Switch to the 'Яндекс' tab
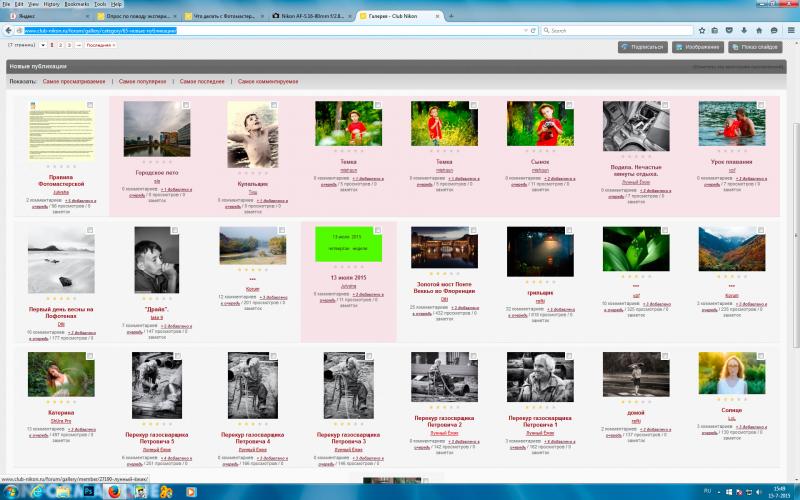The height and width of the screenshot is (500, 800). tap(49, 16)
